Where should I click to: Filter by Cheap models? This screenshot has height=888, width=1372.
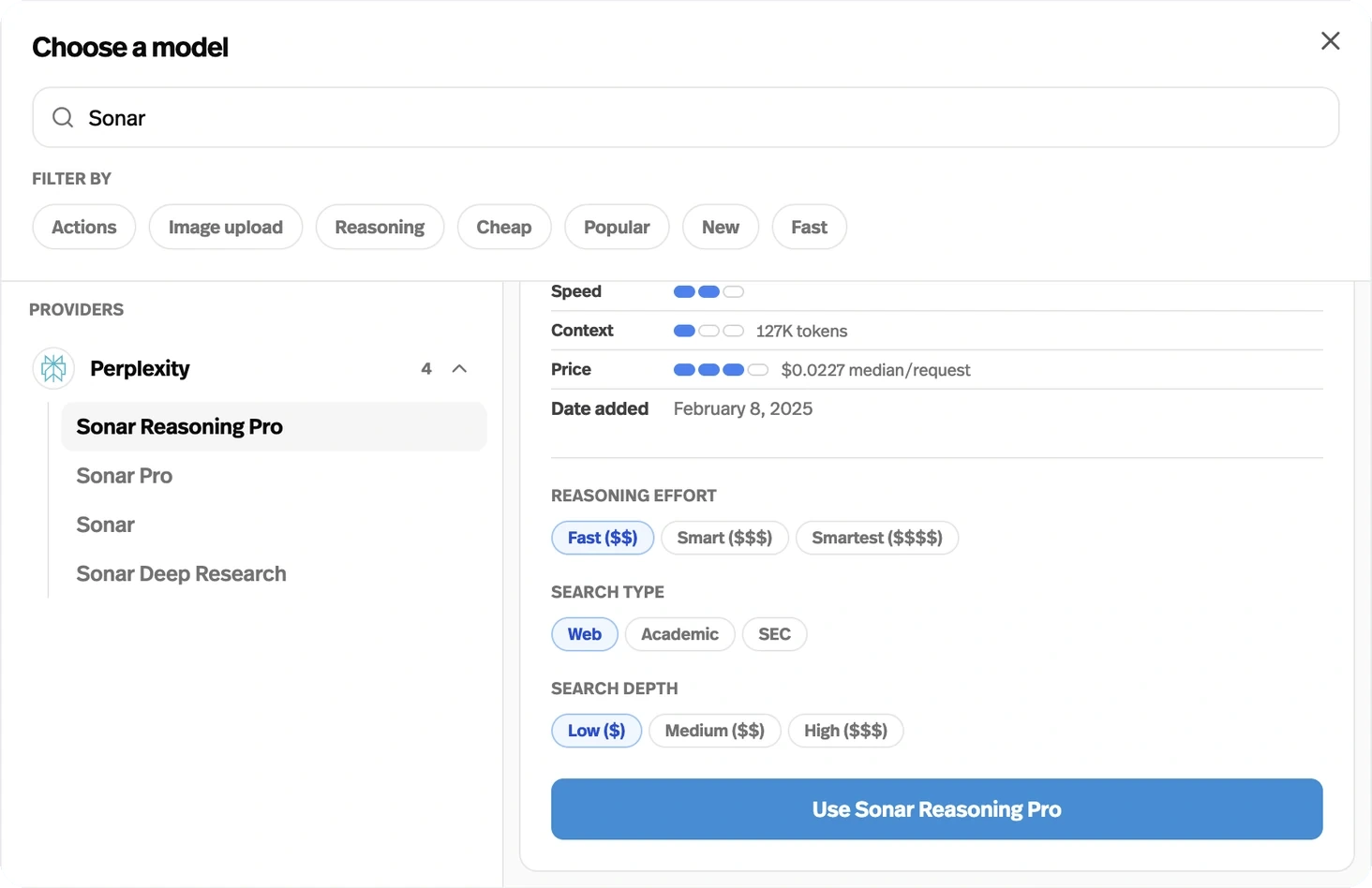(504, 227)
